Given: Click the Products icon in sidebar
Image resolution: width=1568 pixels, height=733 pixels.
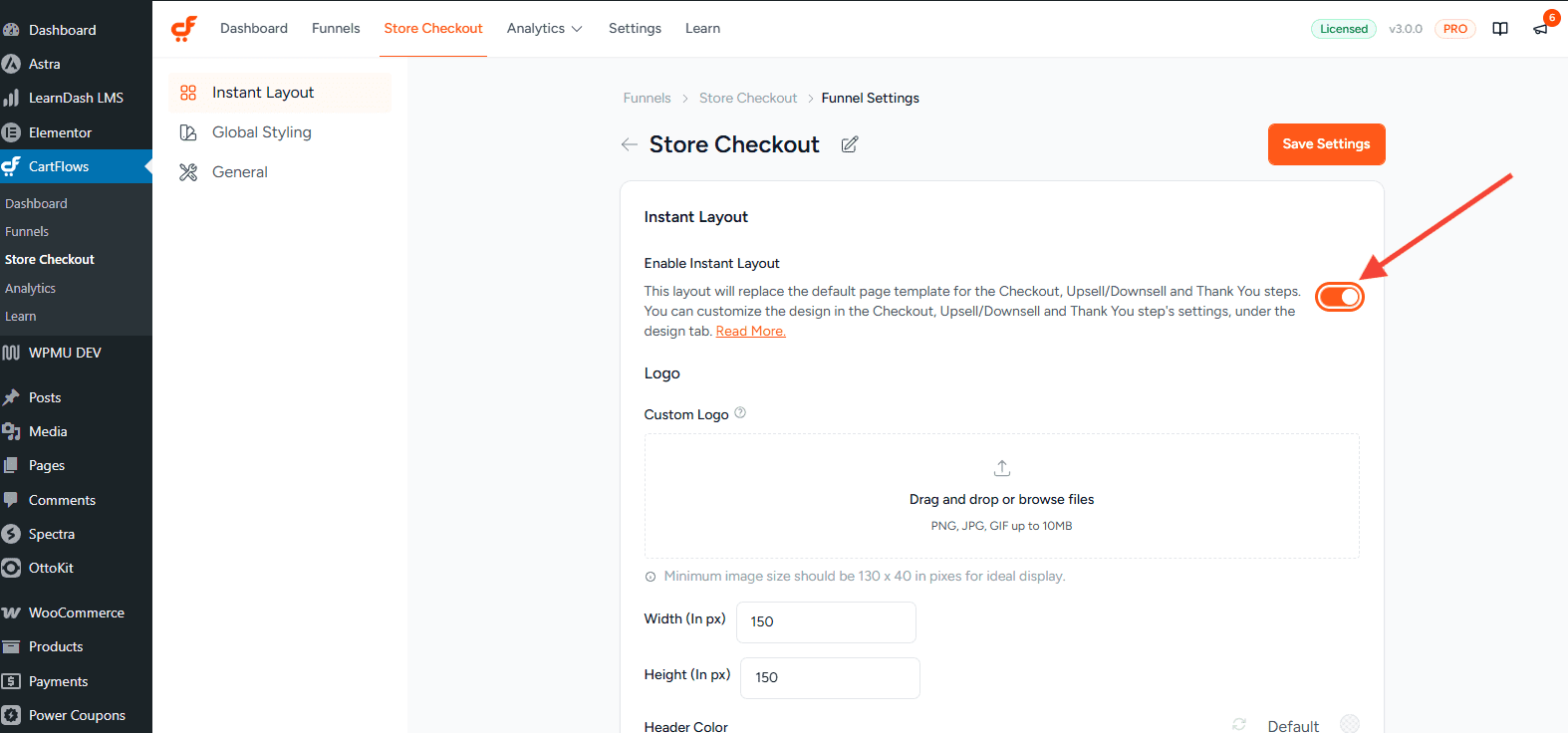Looking at the screenshot, I should (11, 646).
